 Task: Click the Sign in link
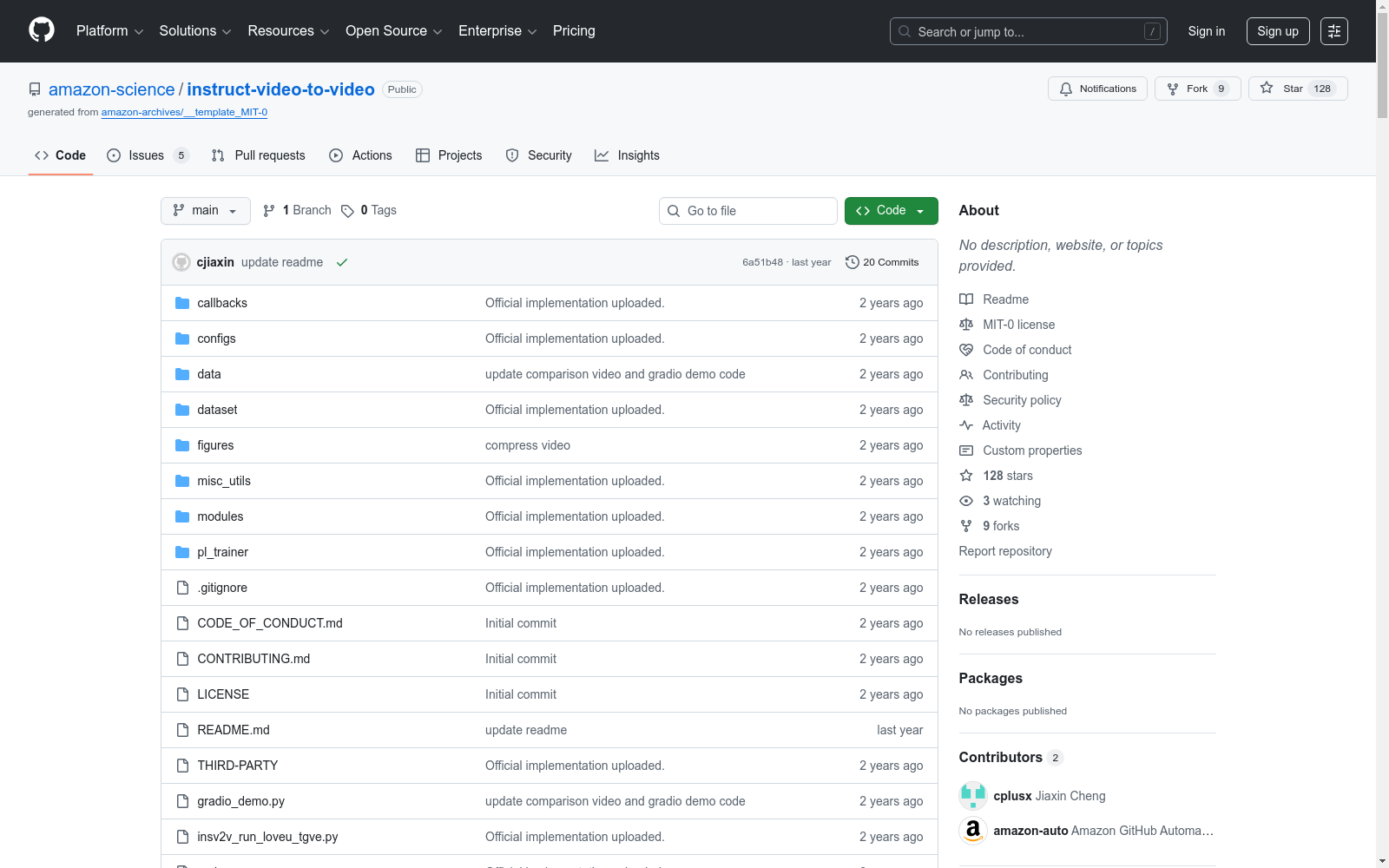click(x=1207, y=31)
